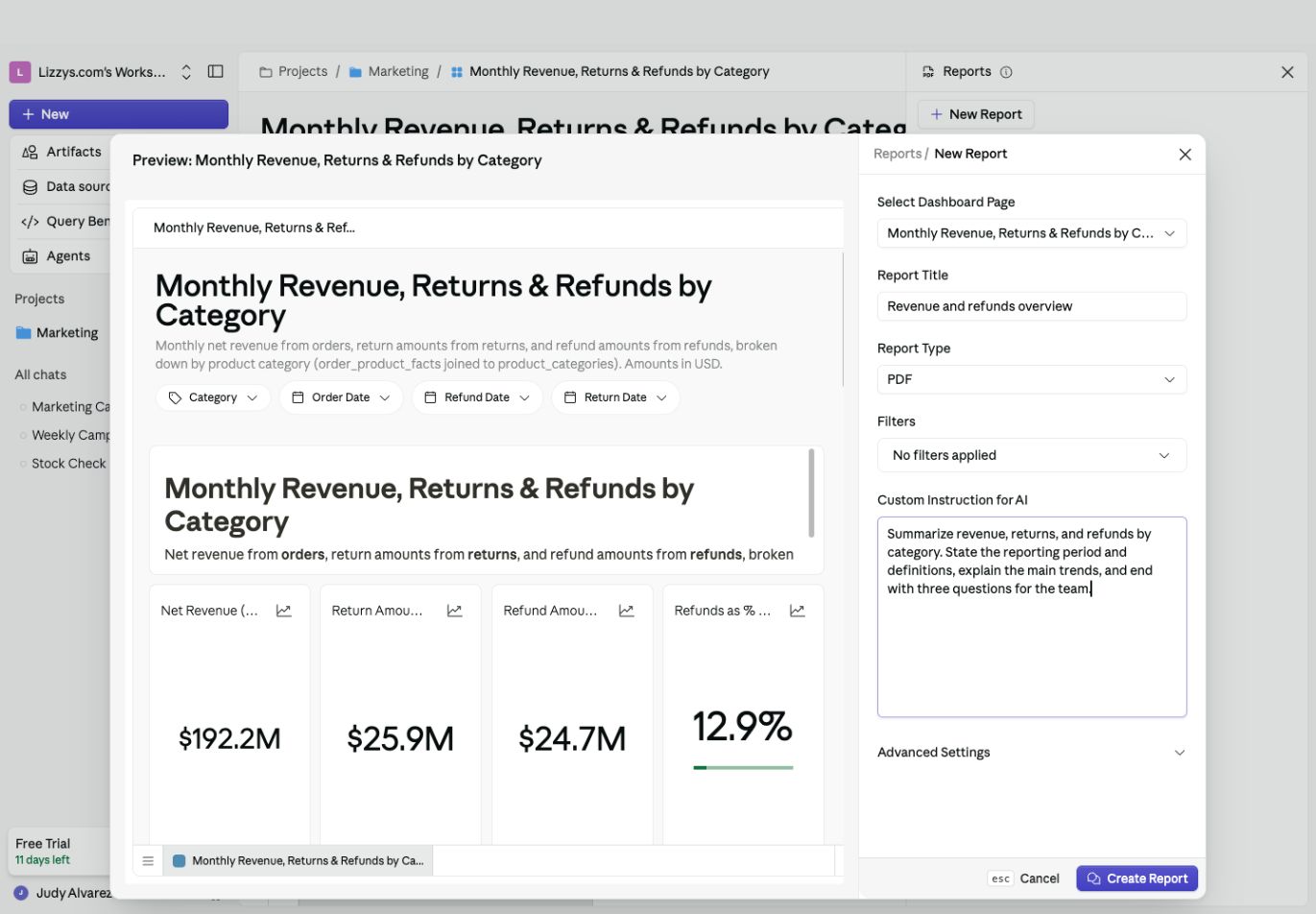1316x914 pixels.
Task: Close the Reports side panel
Action: tap(1287, 72)
